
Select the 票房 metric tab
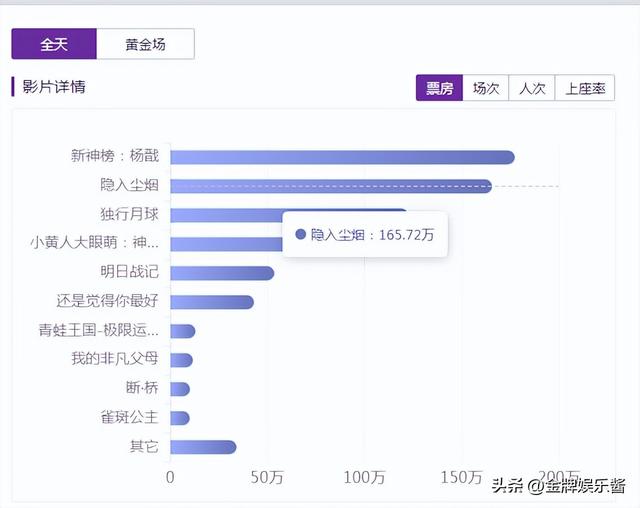(440, 88)
